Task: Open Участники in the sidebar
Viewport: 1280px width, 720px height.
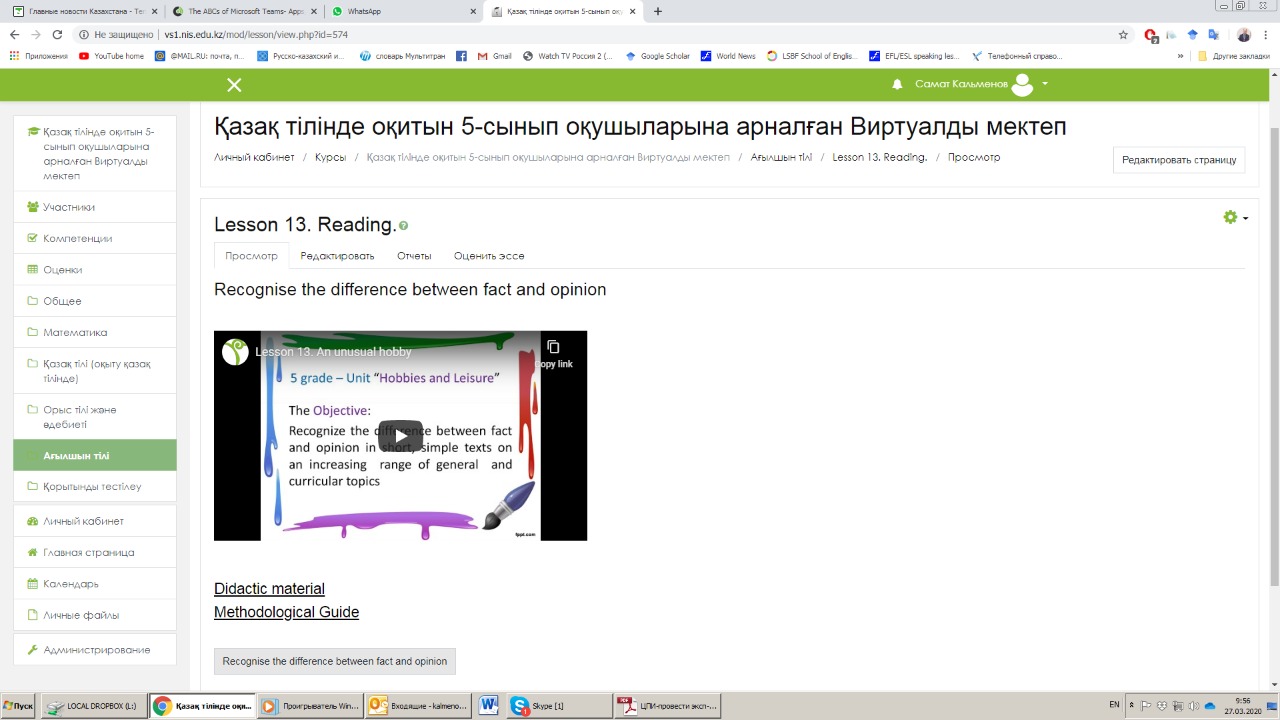Action: (x=69, y=207)
